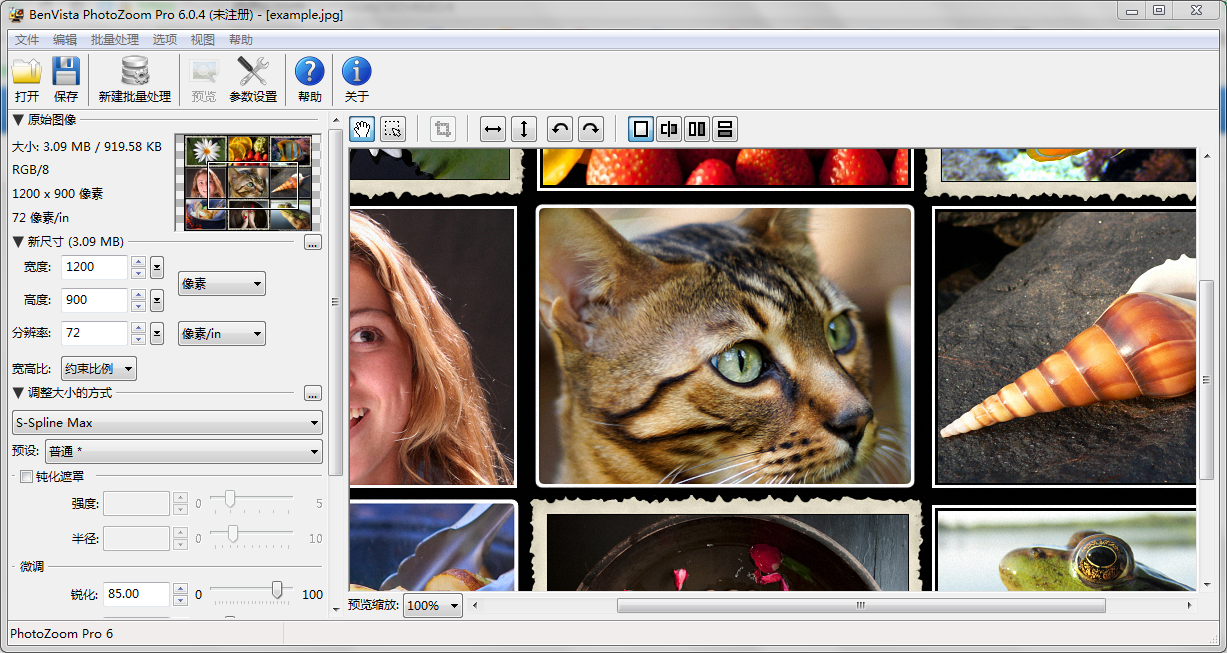Enable the 钝化遮罩 checkbox
The image size is (1227, 653).
[x=28, y=477]
